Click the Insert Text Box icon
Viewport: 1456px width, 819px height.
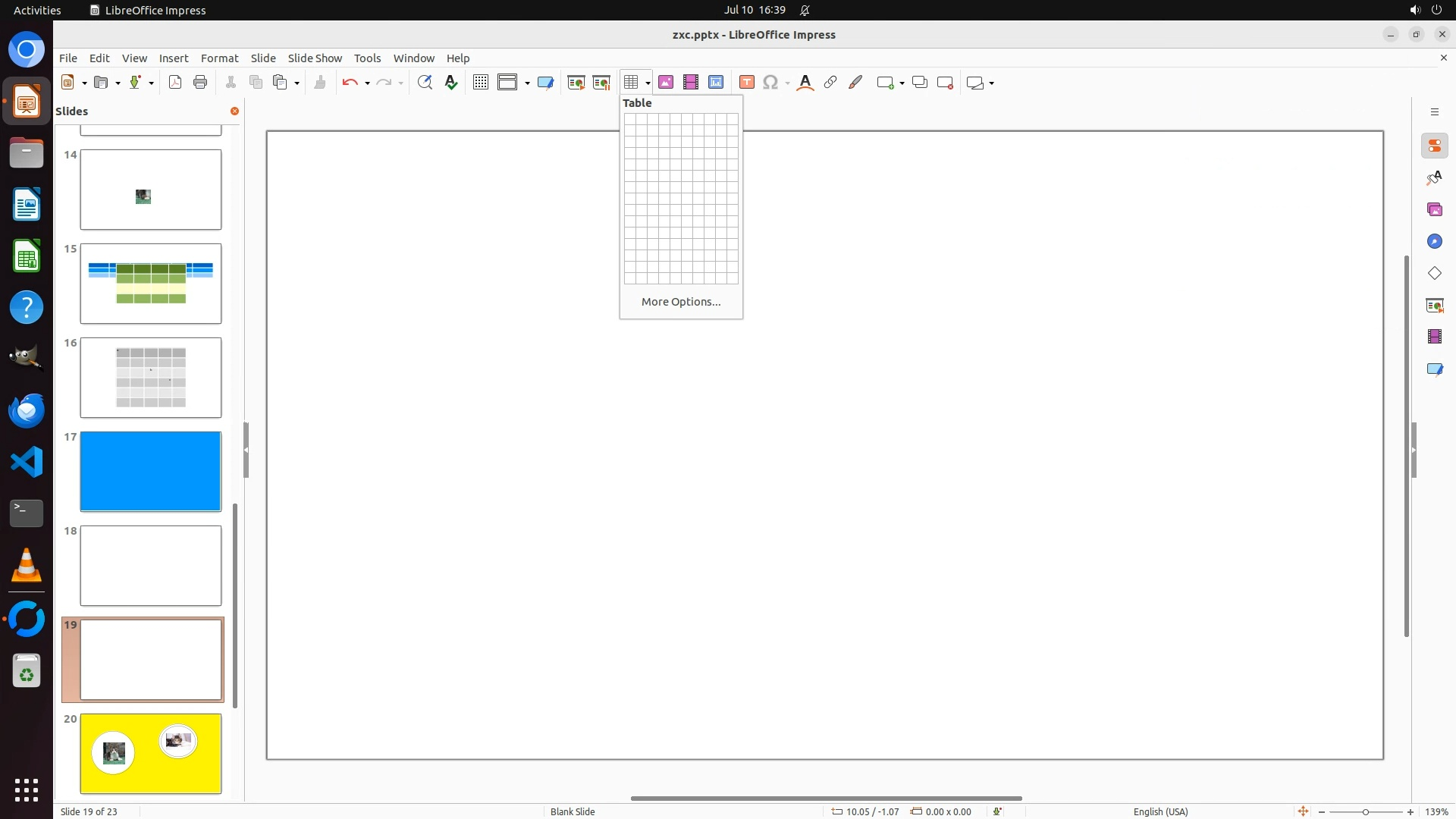pyautogui.click(x=747, y=83)
